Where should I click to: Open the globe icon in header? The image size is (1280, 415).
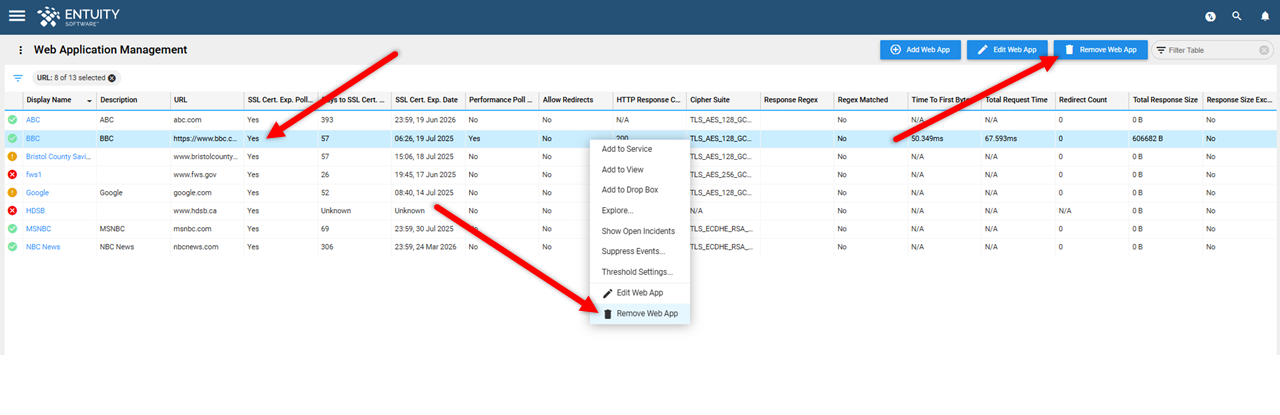pos(1210,16)
